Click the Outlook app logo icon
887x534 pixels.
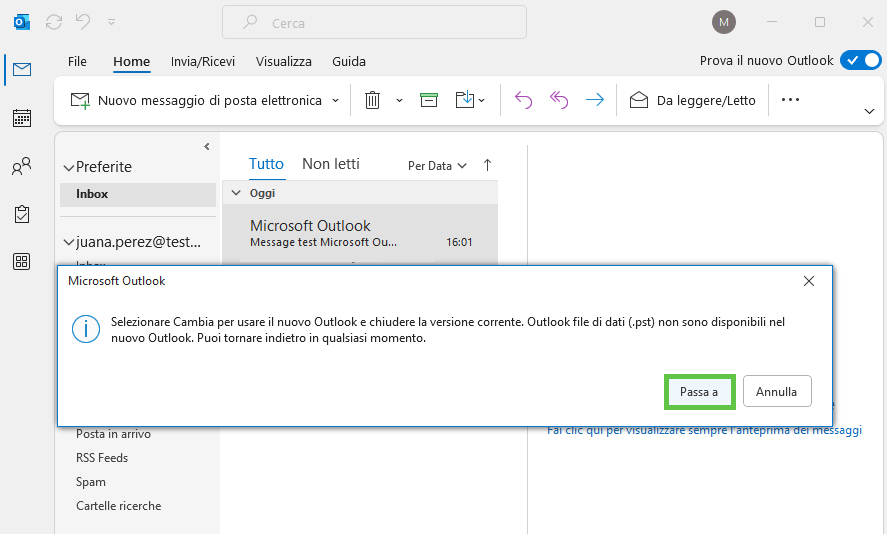tap(22, 22)
